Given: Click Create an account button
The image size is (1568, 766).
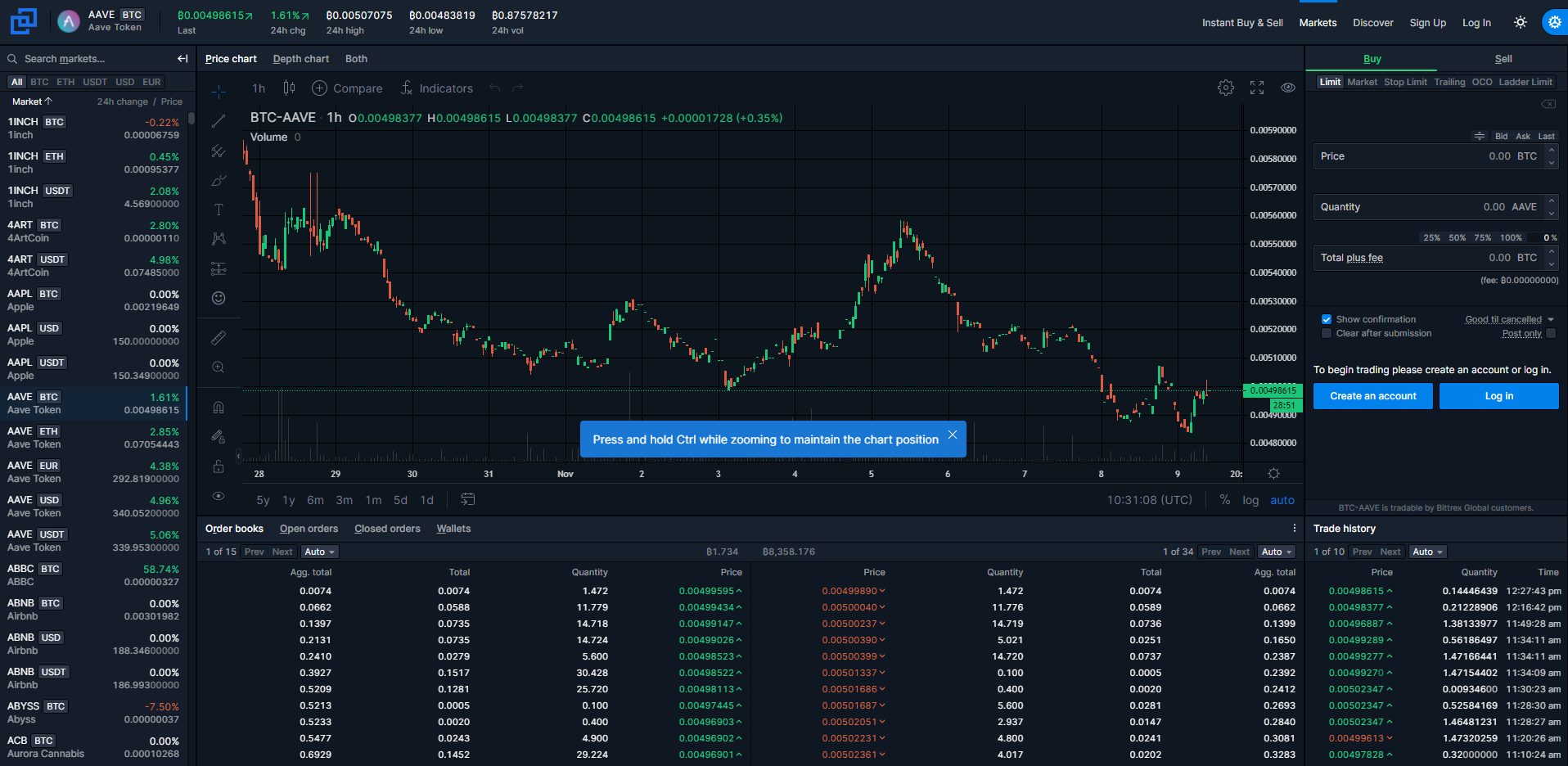Looking at the screenshot, I should coord(1373,396).
